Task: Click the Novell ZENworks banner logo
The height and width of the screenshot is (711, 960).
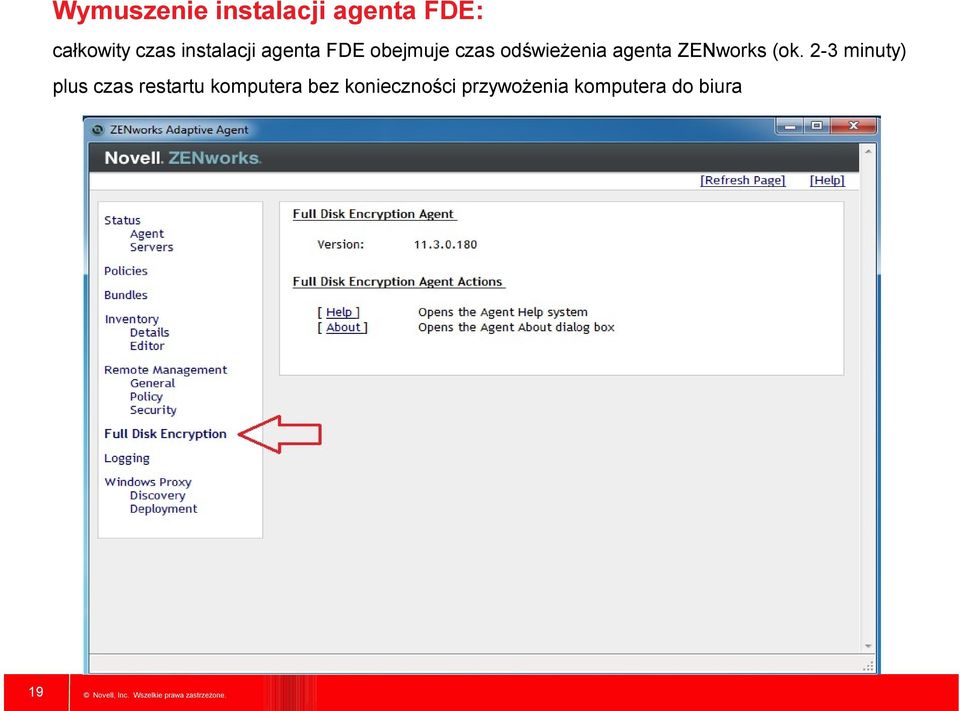Action: (x=182, y=158)
